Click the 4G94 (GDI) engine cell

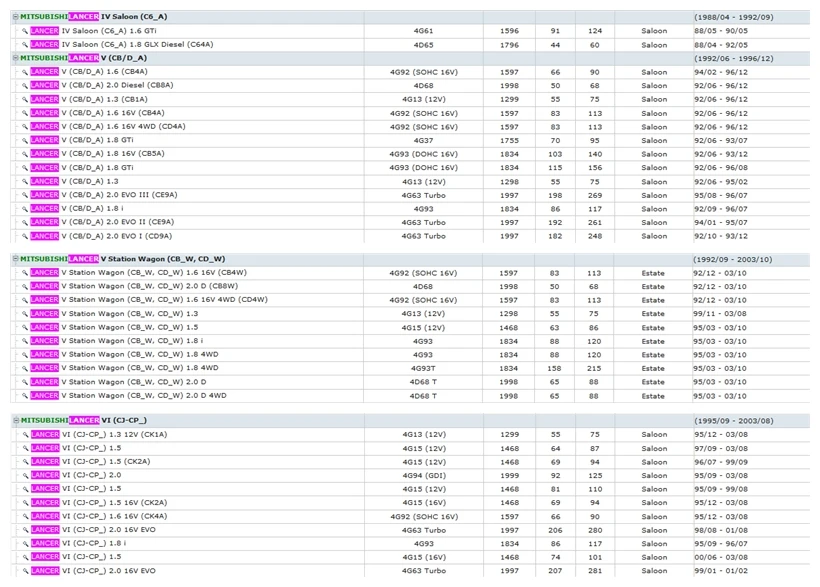[424, 476]
